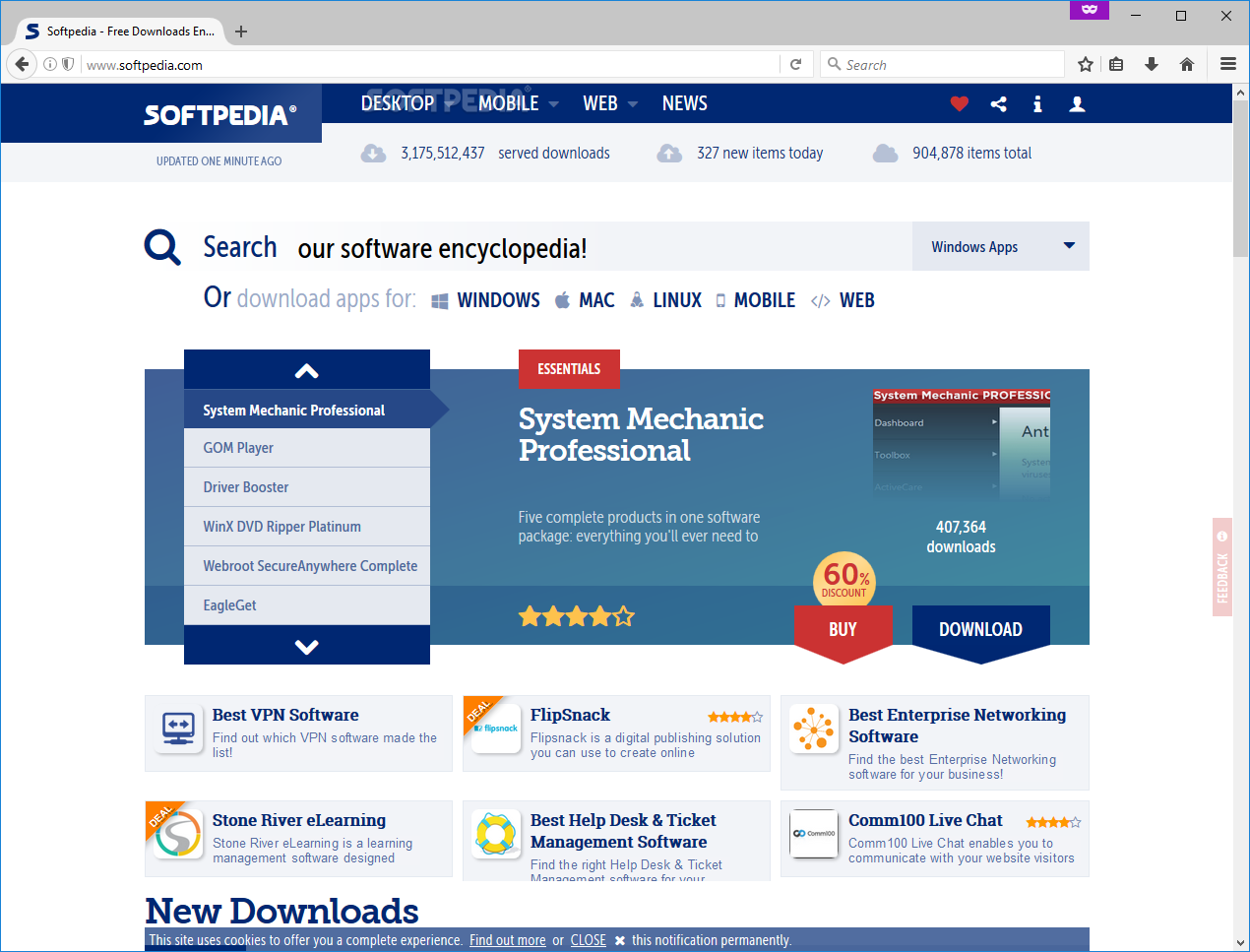Open the Softpedia share icon
Screen dimensions: 1250x952
coord(999,103)
